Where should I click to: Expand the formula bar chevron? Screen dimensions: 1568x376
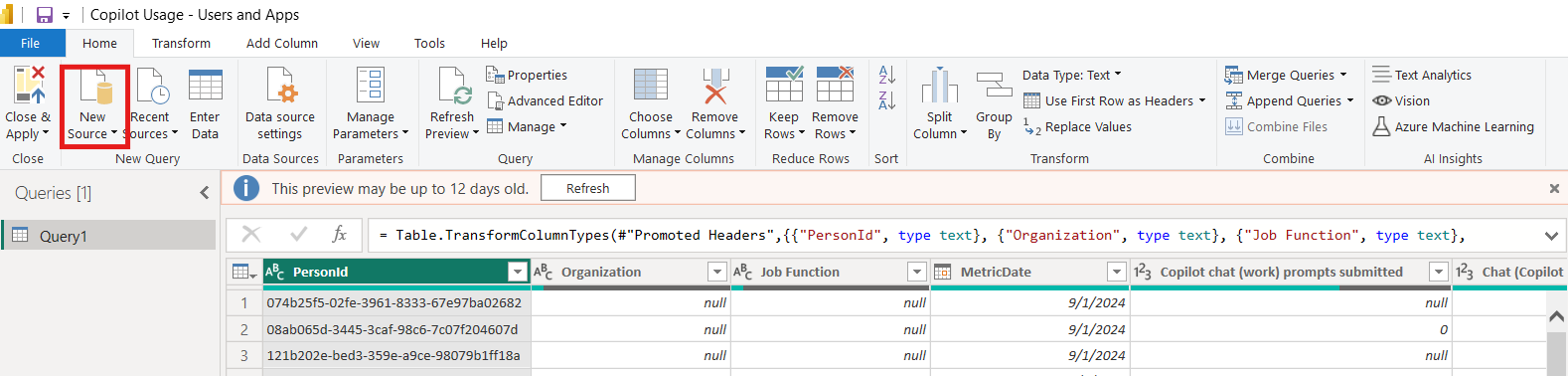[1551, 236]
